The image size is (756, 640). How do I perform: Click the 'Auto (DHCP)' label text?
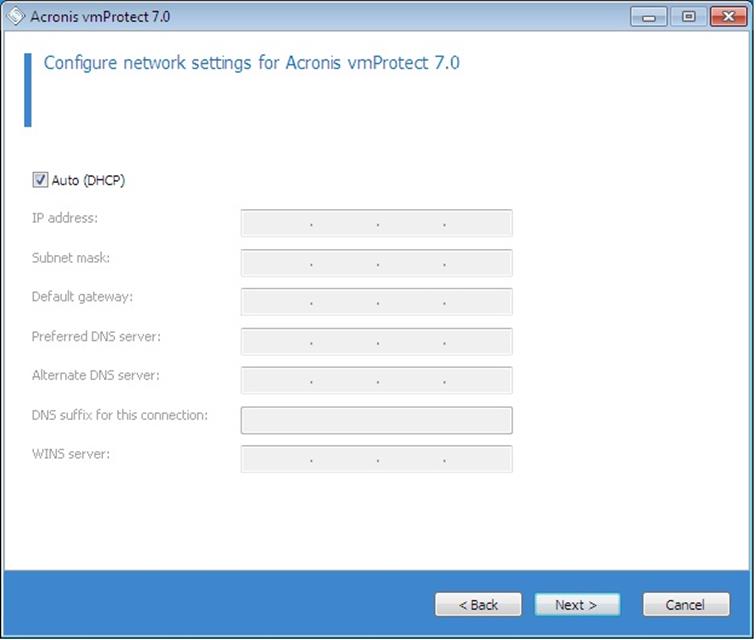pos(88,180)
